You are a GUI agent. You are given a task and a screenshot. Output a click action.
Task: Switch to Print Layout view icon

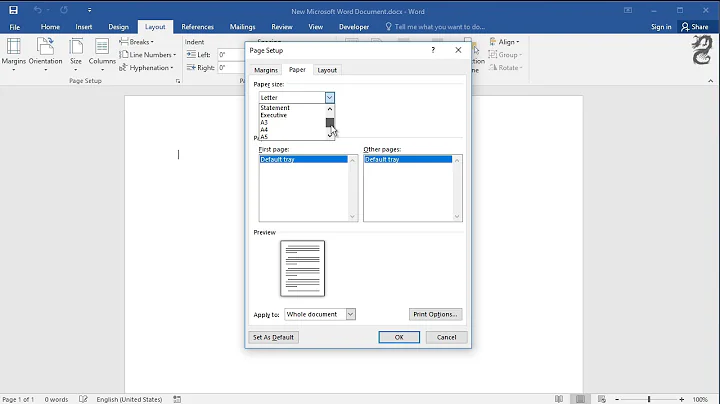click(x=580, y=399)
